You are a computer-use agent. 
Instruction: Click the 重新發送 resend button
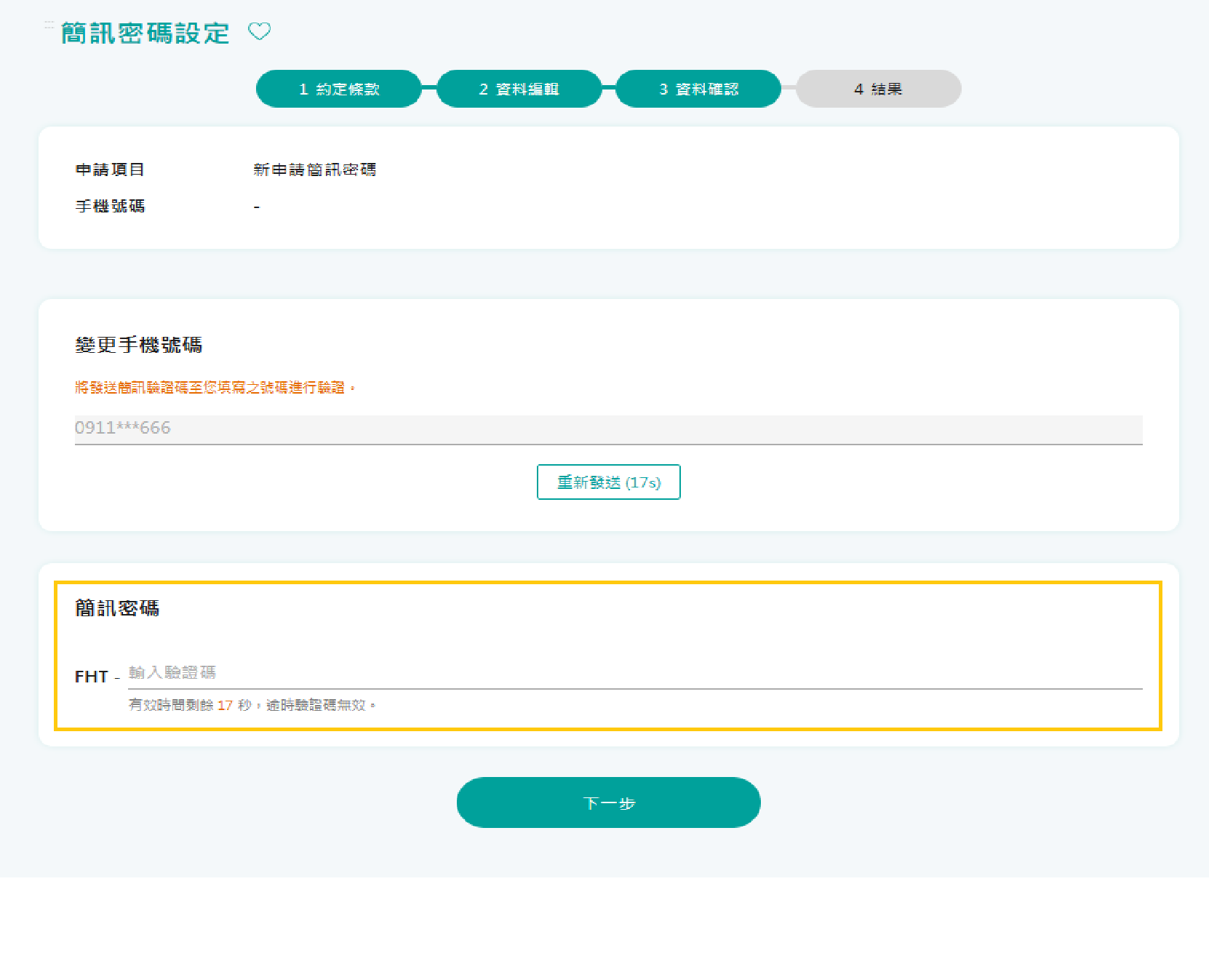coord(609,482)
